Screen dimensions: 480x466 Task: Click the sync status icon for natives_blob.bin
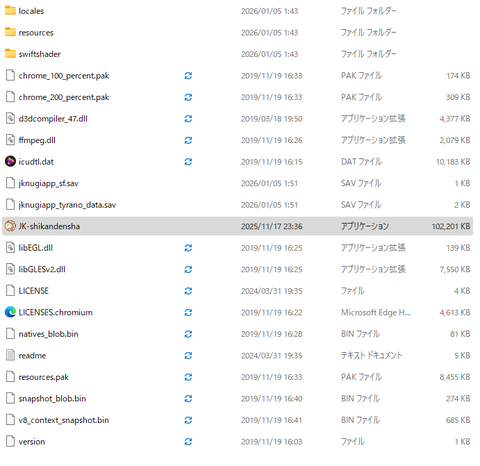[188, 334]
